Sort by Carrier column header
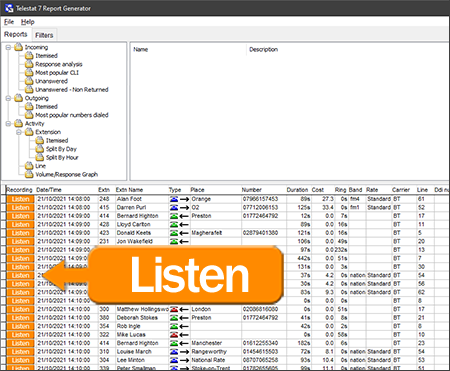450x371 pixels. [x=403, y=190]
